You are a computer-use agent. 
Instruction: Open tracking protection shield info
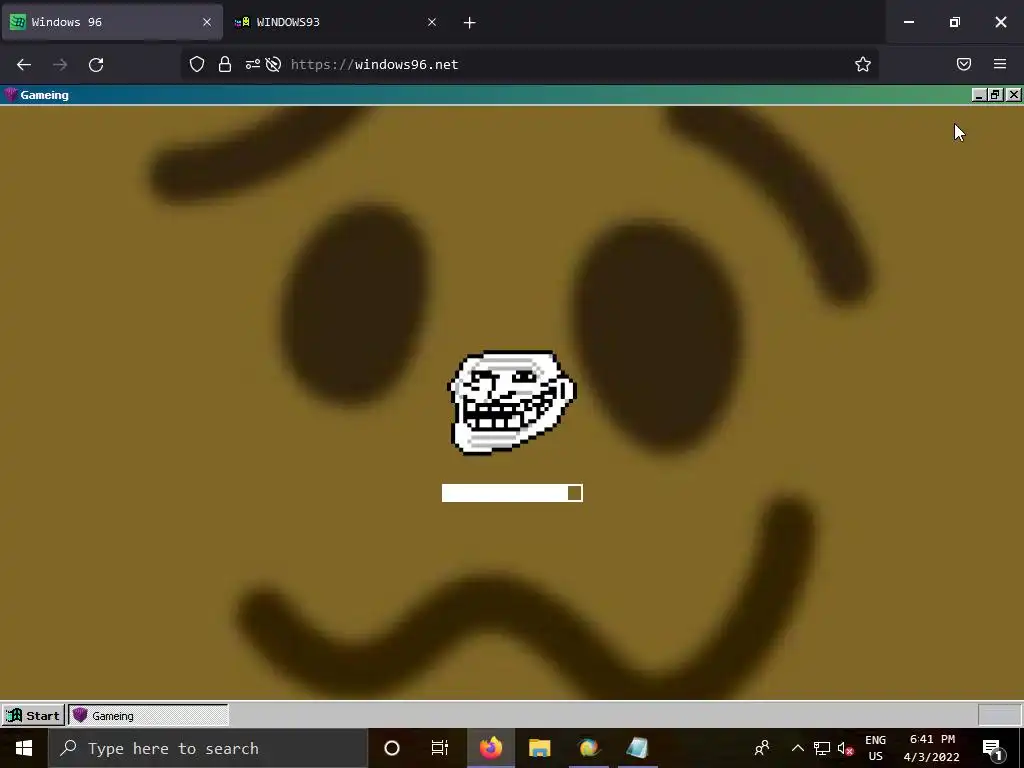[197, 64]
